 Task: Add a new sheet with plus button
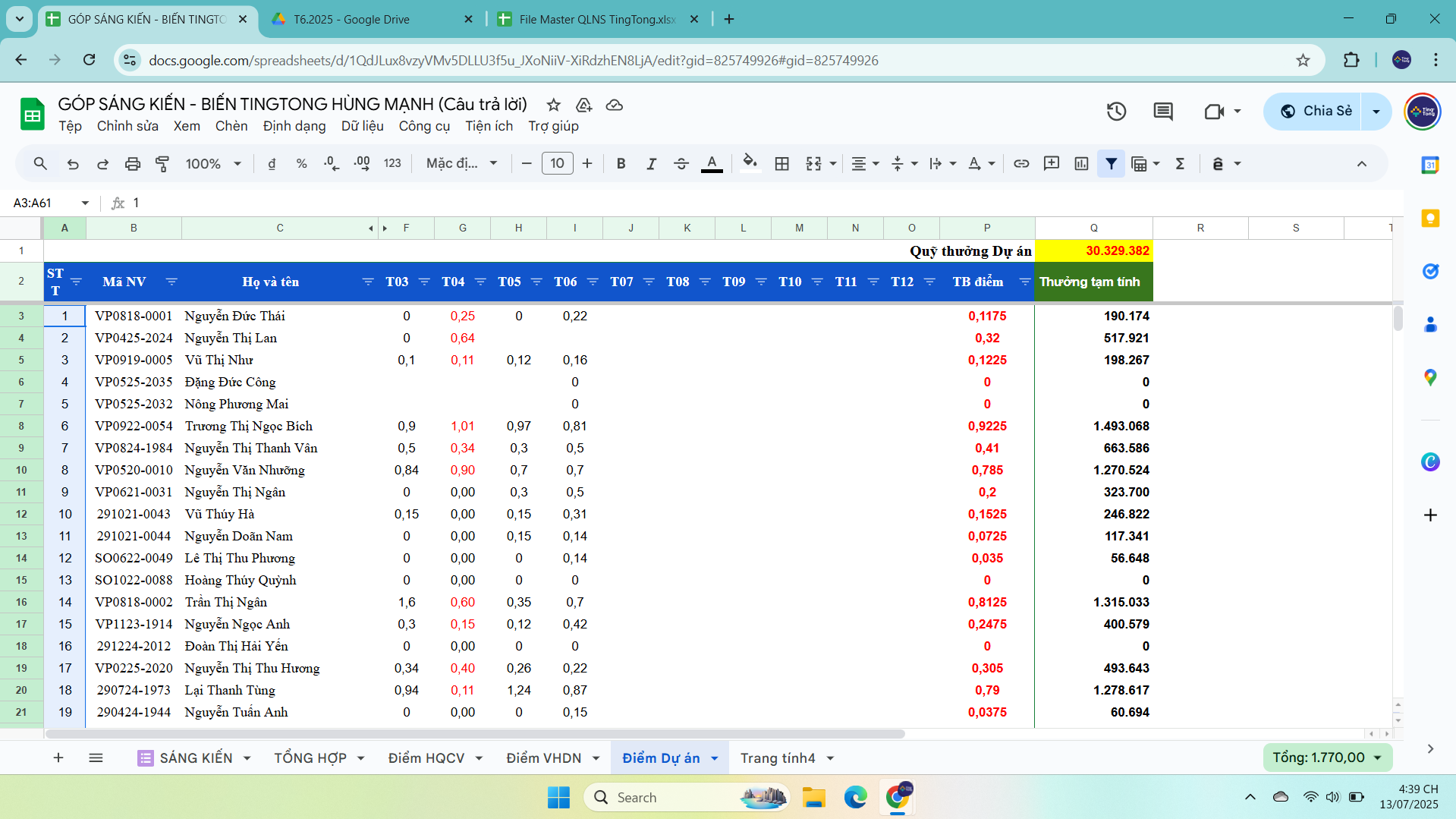(58, 758)
